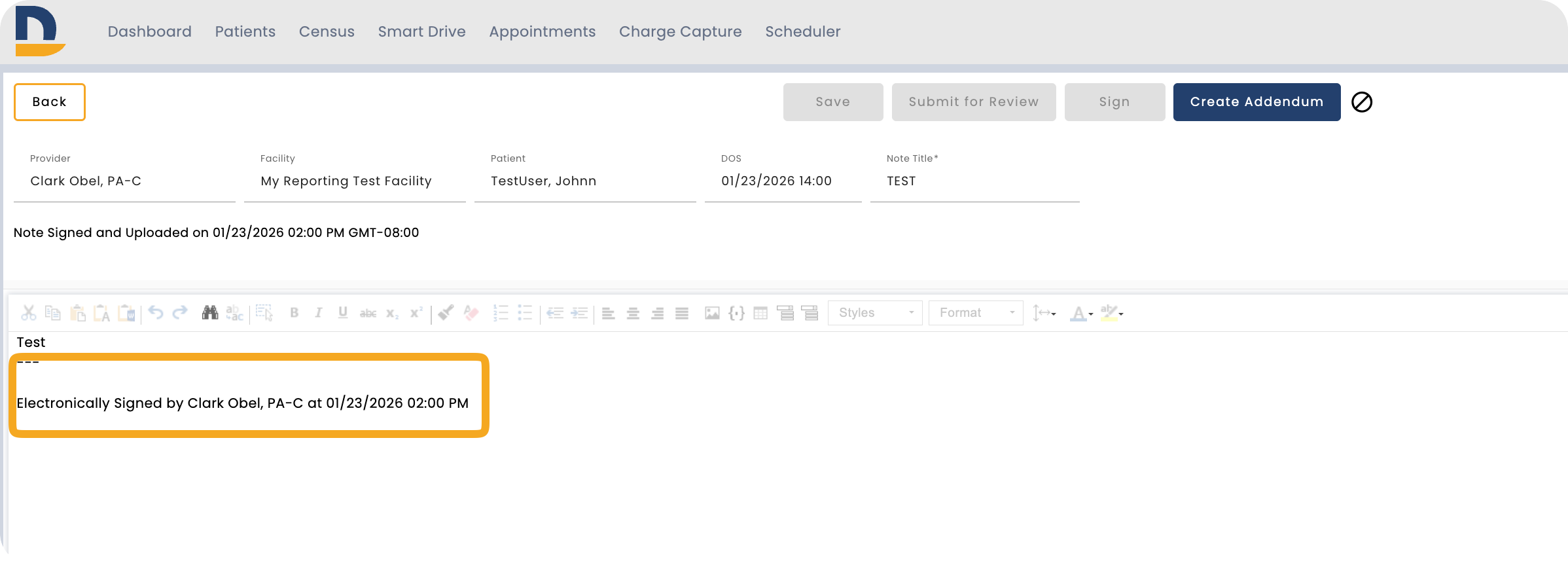Viewport: 1568px width, 563px height.
Task: Decrease the text indent
Action: tap(555, 313)
